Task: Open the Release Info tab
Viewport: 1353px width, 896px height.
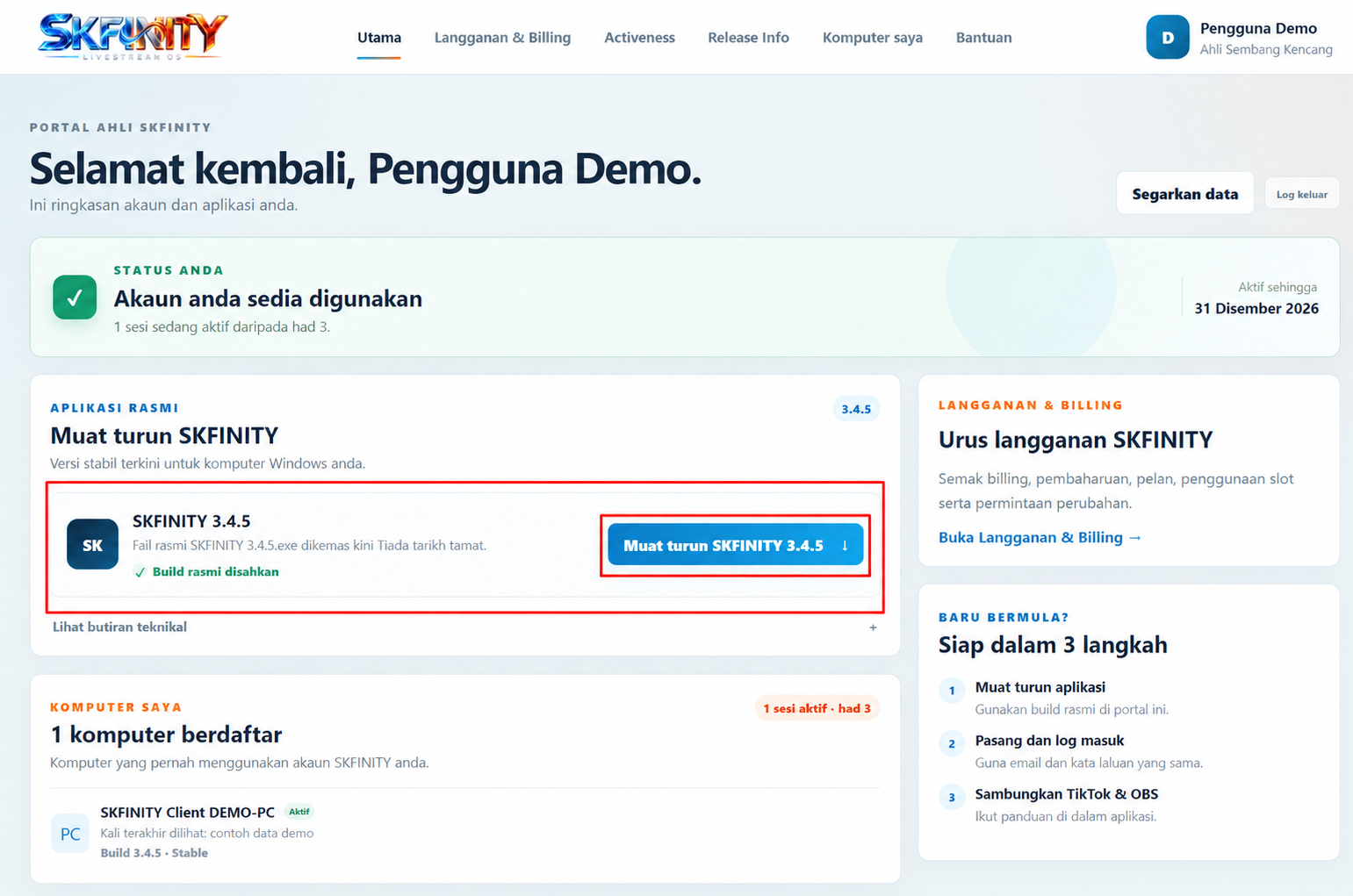Action: tap(748, 38)
